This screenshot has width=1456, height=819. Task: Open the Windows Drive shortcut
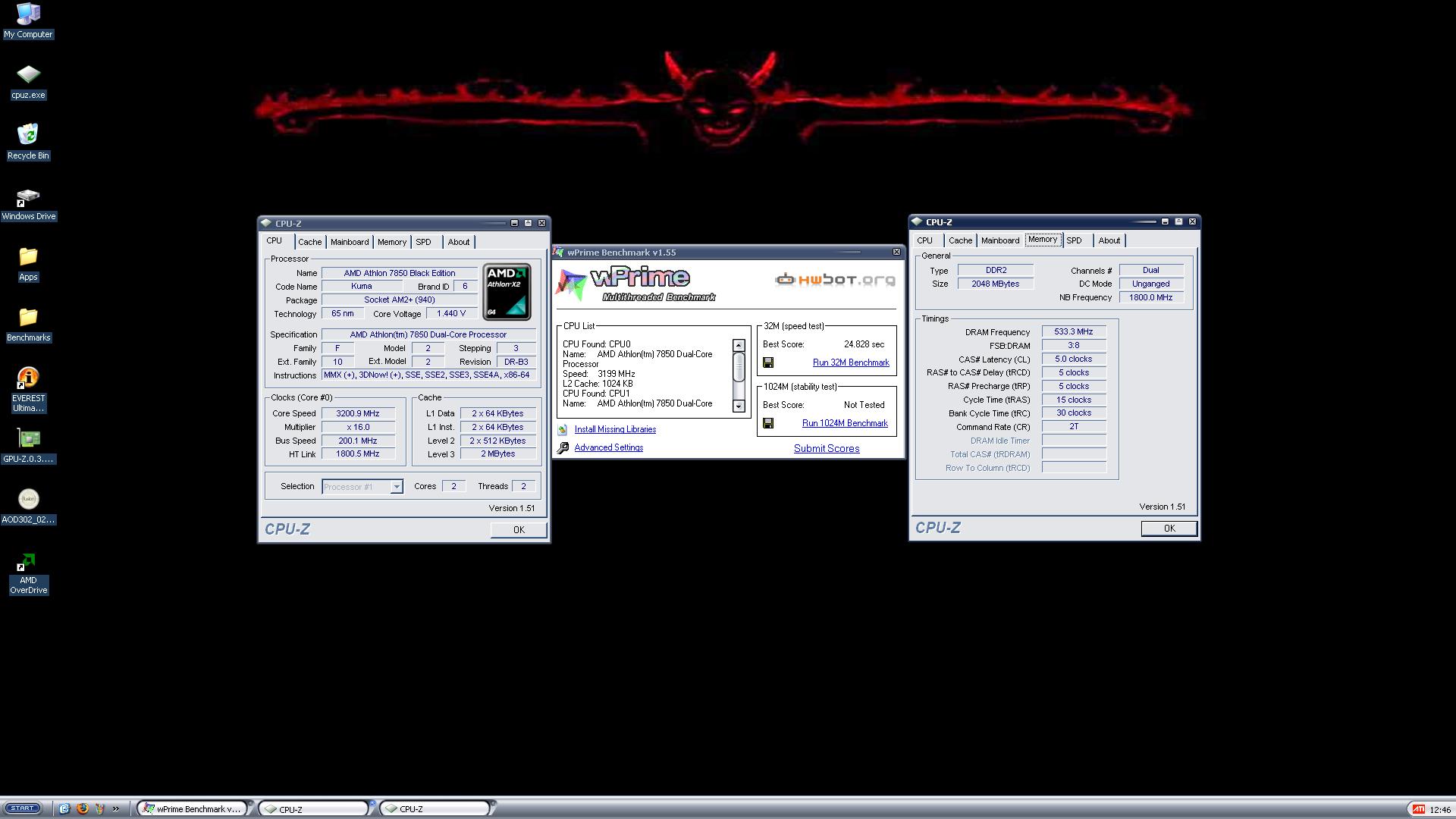tap(28, 204)
